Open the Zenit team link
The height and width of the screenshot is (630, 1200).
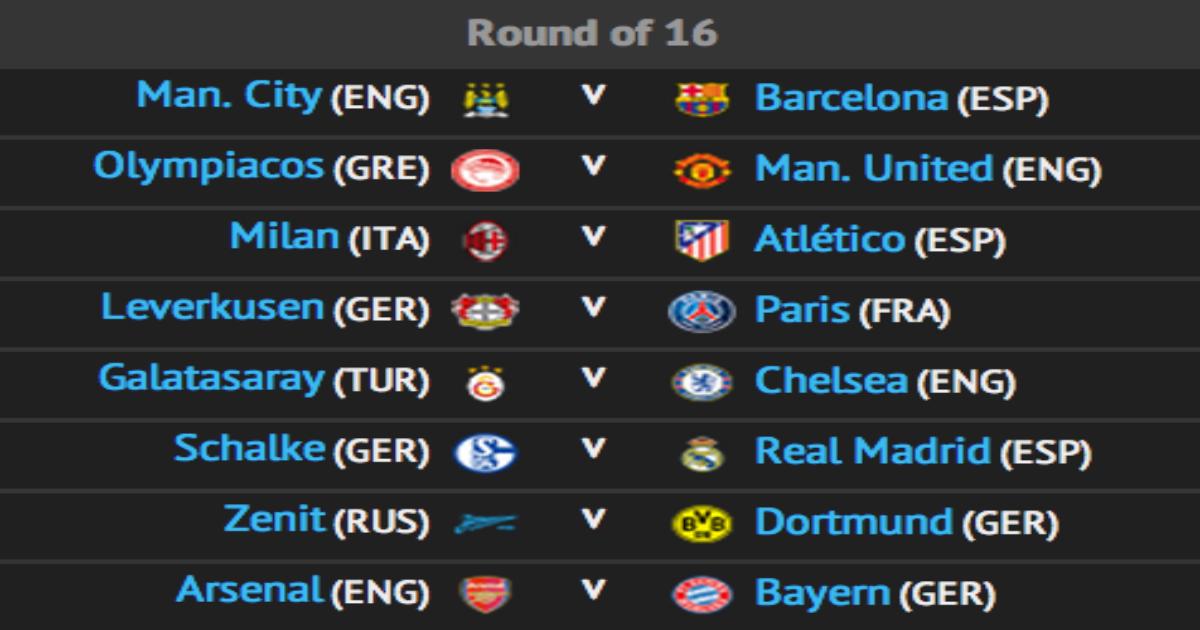click(x=275, y=520)
